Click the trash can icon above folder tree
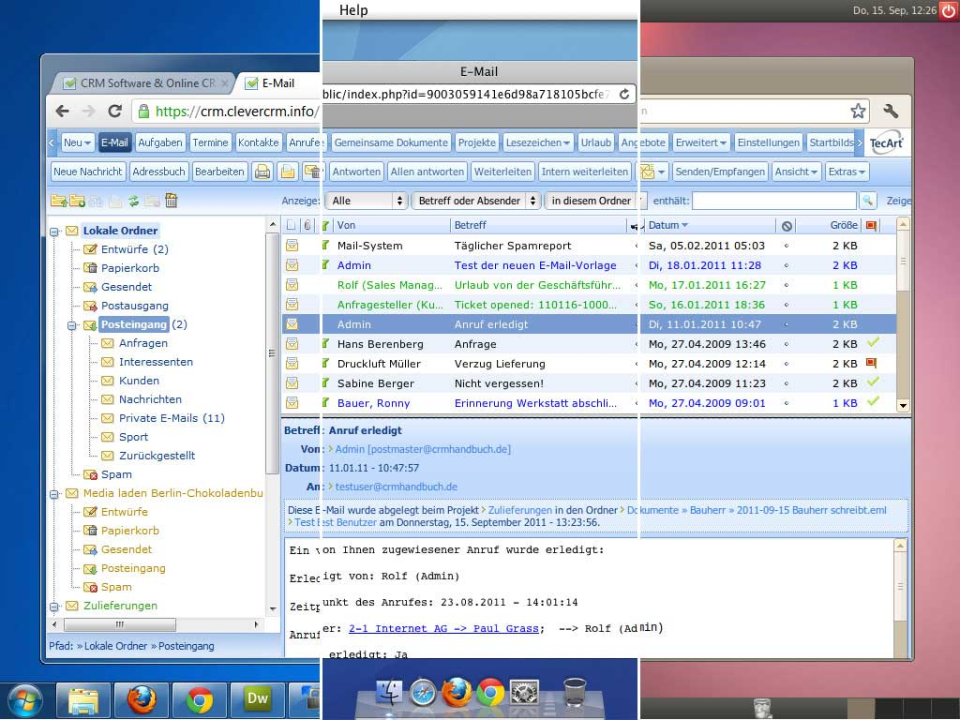The height and width of the screenshot is (720, 960). click(171, 201)
